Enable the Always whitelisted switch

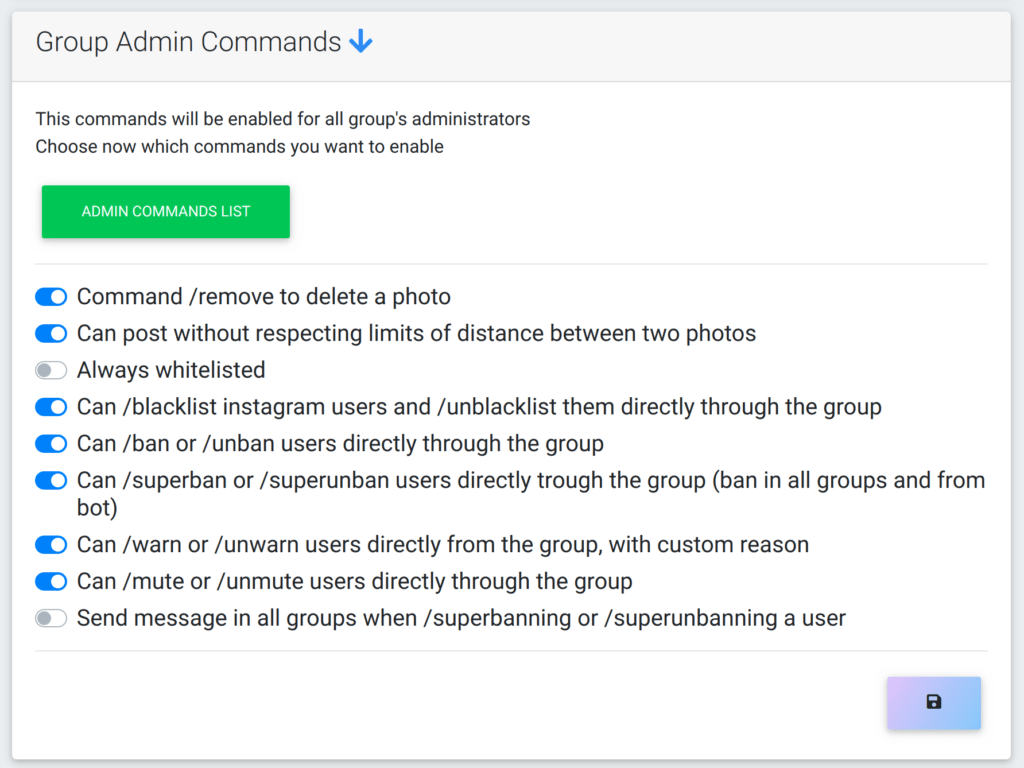[51, 370]
